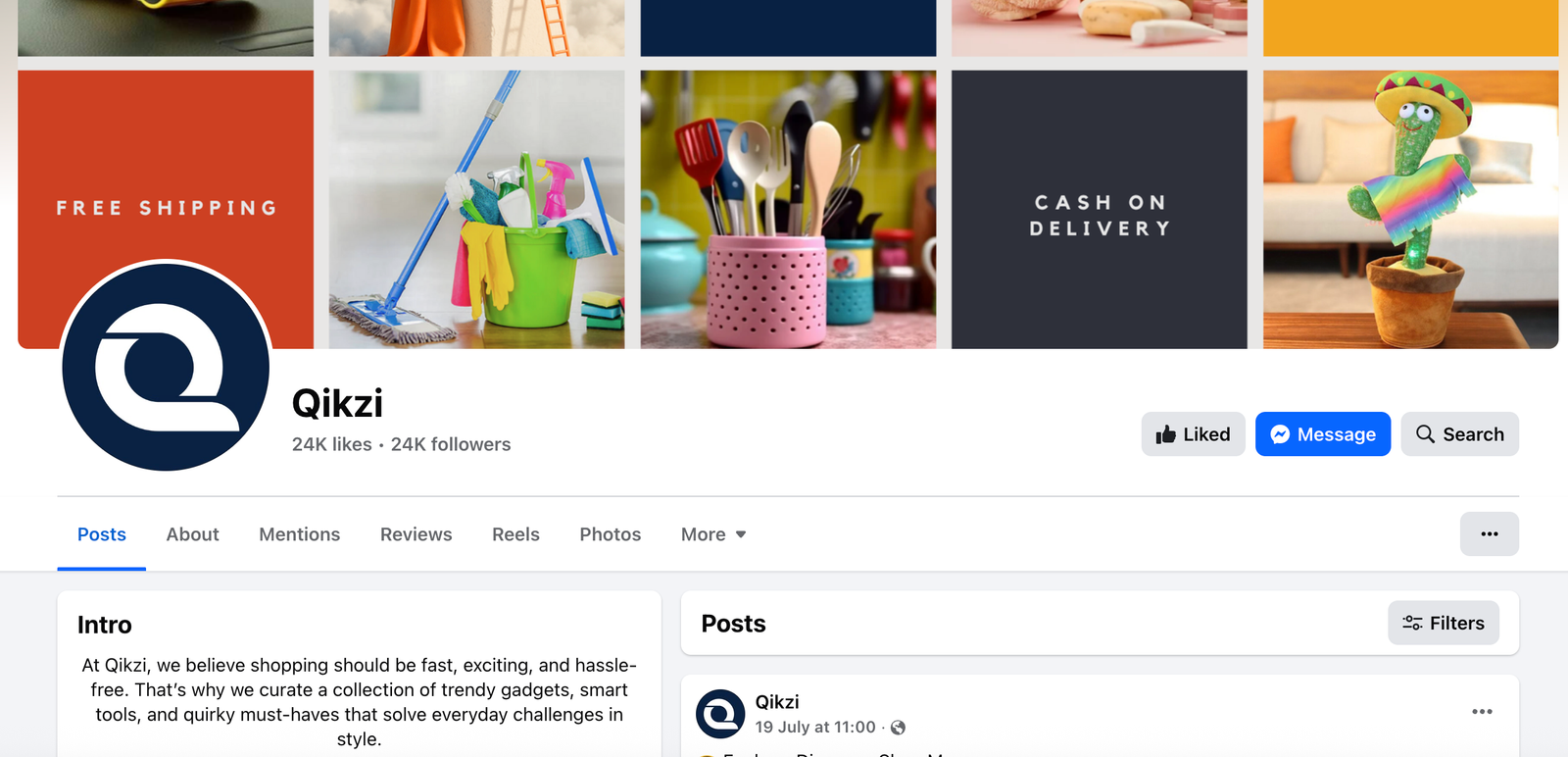Image resolution: width=1568 pixels, height=757 pixels.
Task: Click the magnifying glass Search icon
Action: (1425, 433)
